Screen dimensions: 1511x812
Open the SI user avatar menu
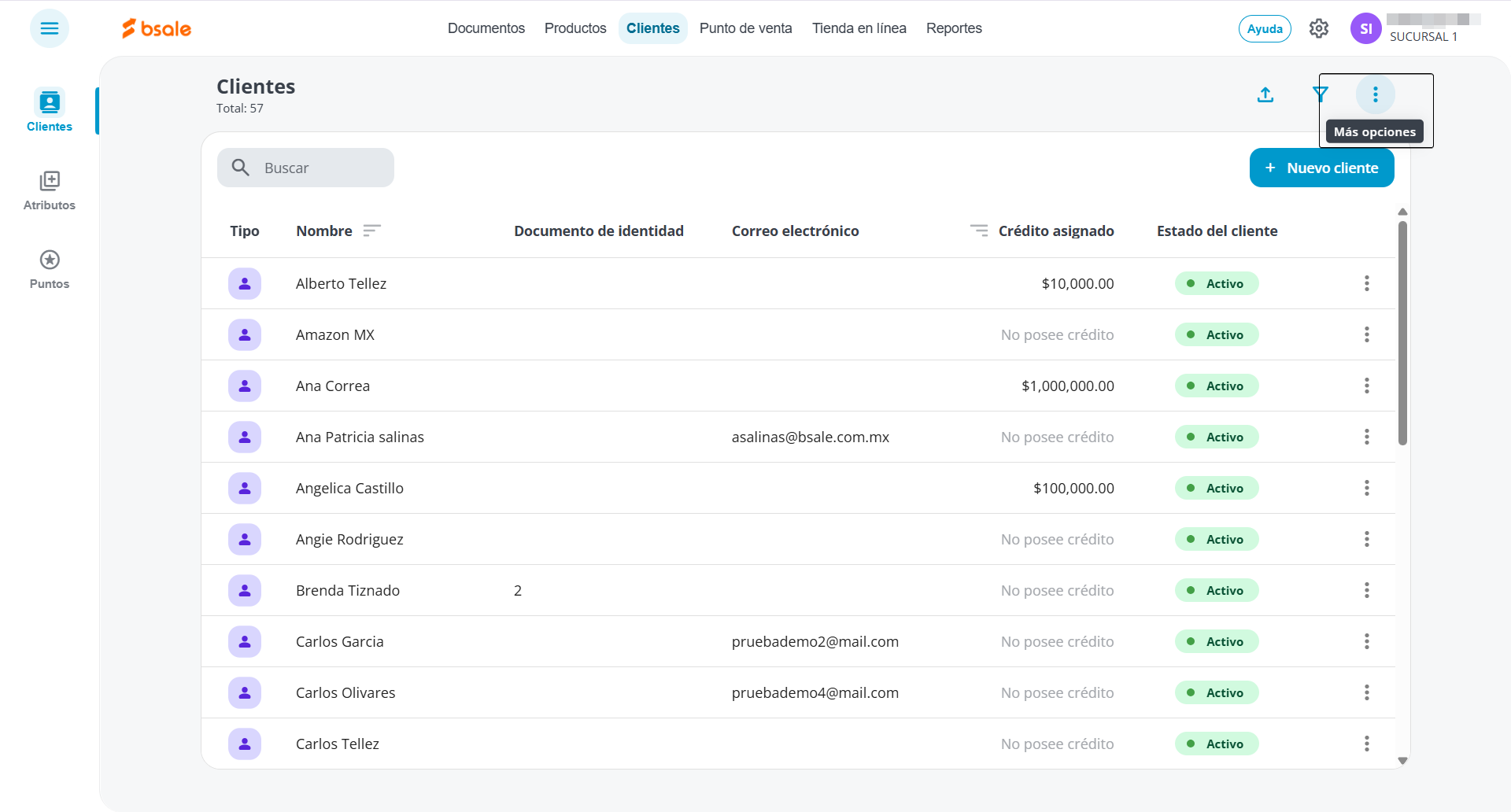pos(1366,28)
